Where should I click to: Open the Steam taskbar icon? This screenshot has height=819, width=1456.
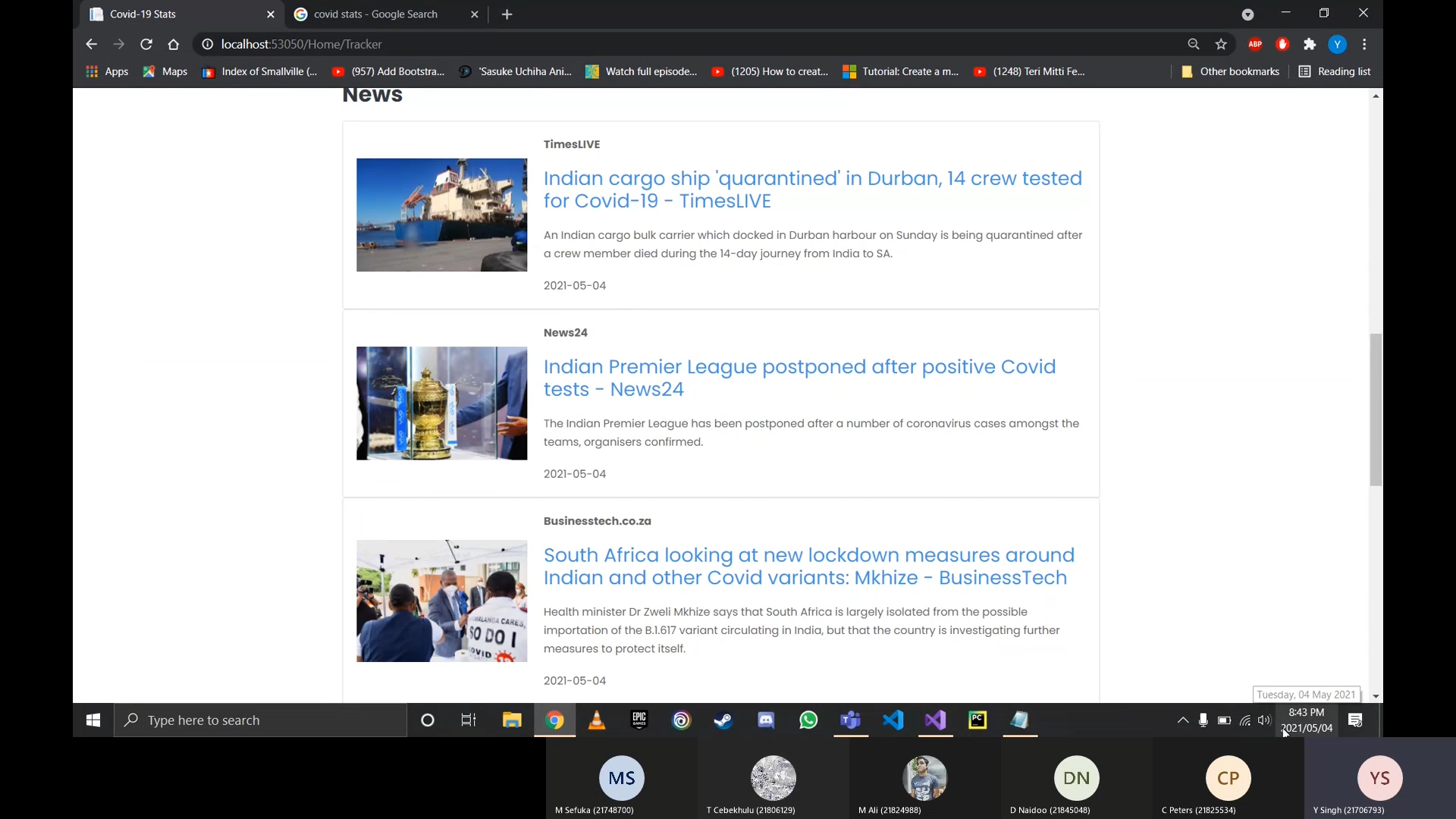(x=723, y=720)
